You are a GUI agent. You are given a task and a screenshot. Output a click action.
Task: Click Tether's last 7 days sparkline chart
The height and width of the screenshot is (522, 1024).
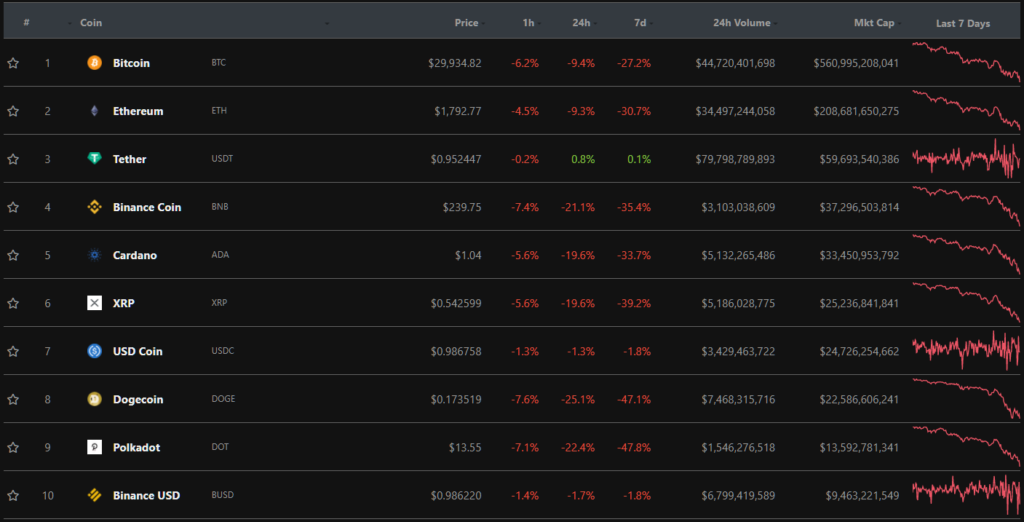pos(966,159)
